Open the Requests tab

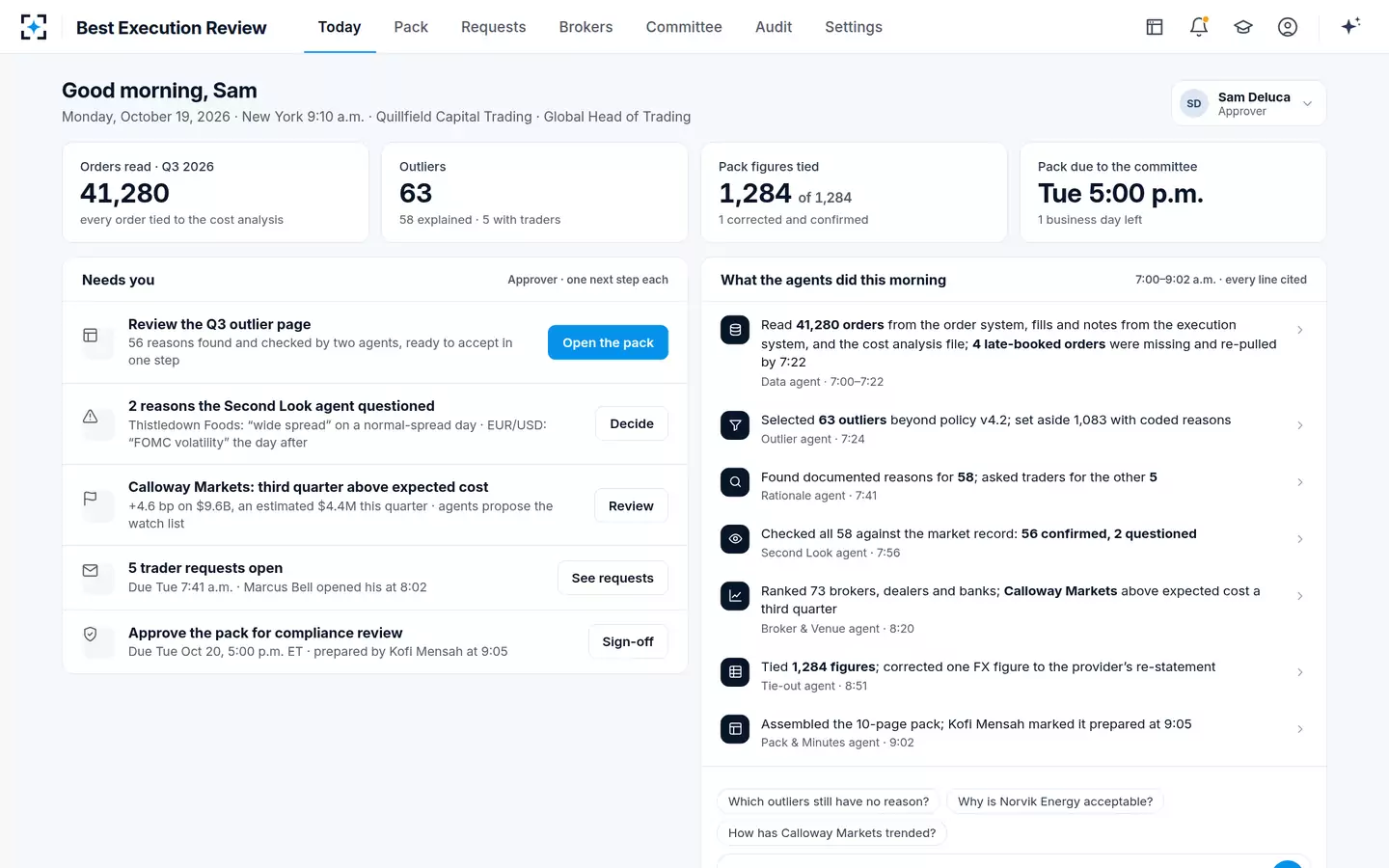pos(493,27)
